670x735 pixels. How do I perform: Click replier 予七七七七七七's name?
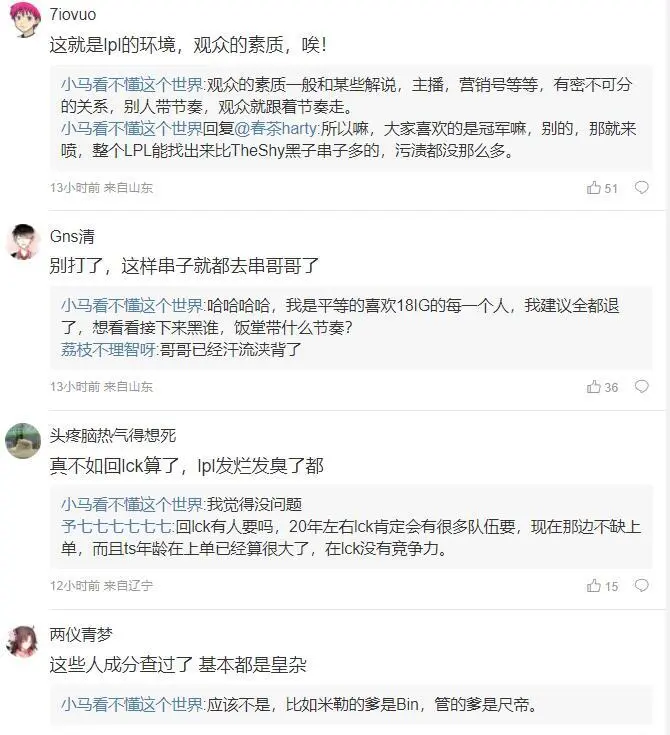(x=116, y=527)
